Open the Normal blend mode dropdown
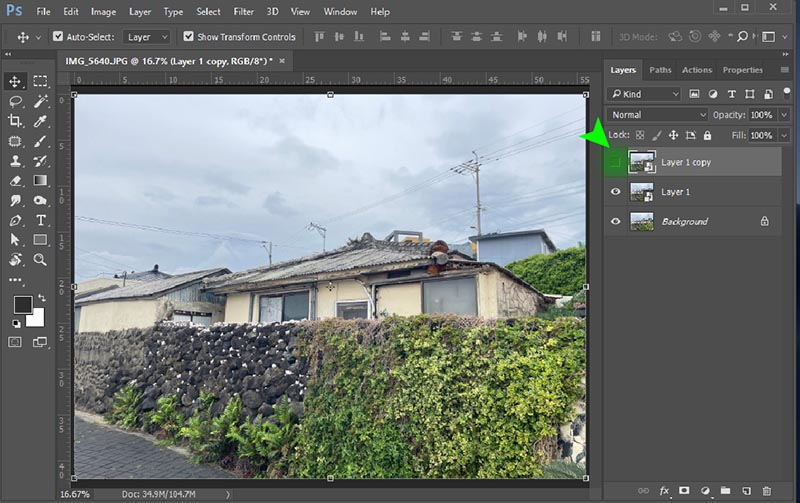 [658, 115]
